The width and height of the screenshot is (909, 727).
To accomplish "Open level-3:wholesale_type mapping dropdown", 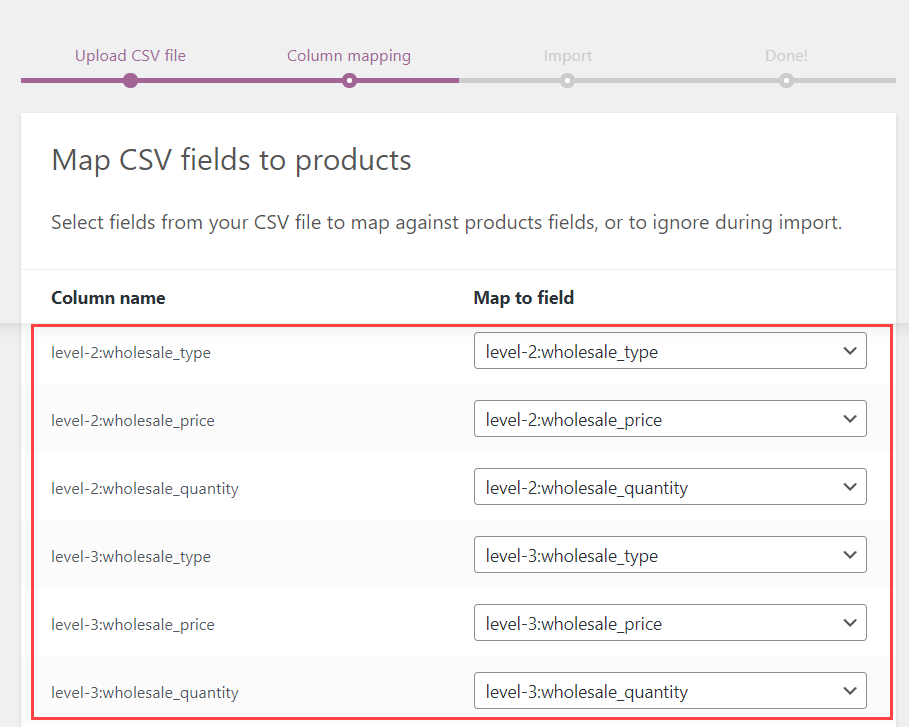I will (x=670, y=555).
